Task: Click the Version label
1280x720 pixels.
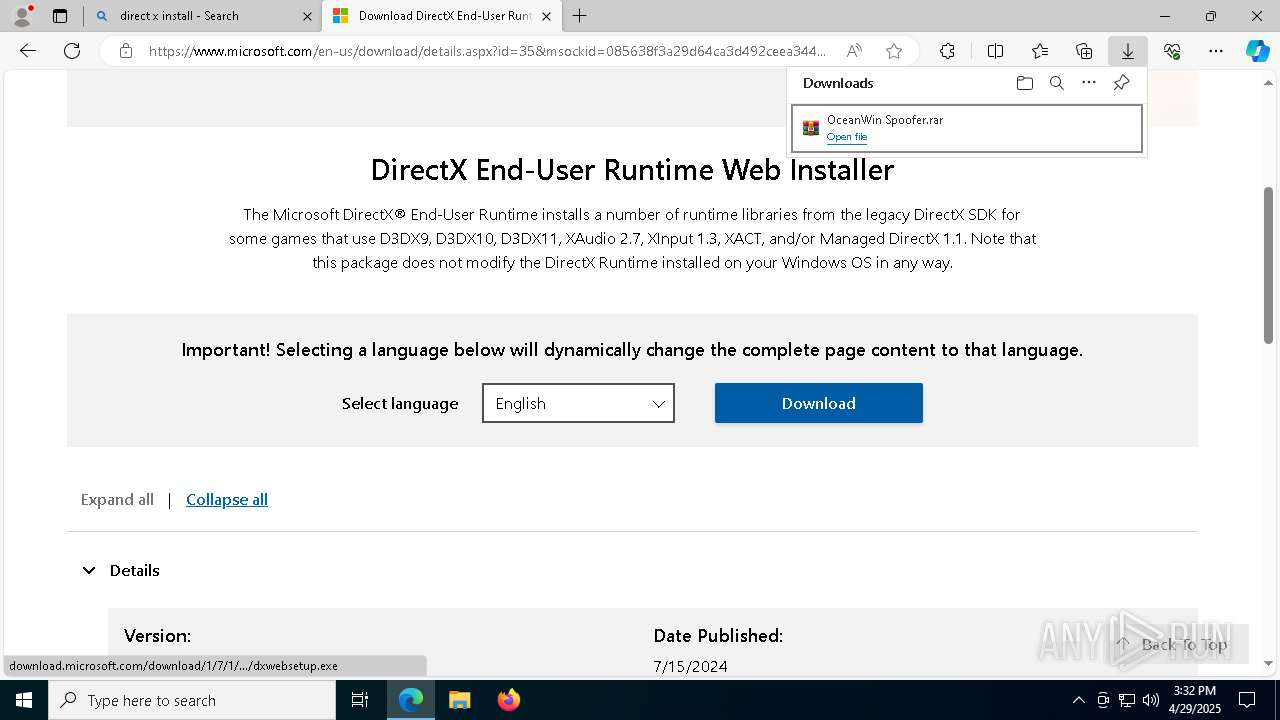Action: pos(157,636)
